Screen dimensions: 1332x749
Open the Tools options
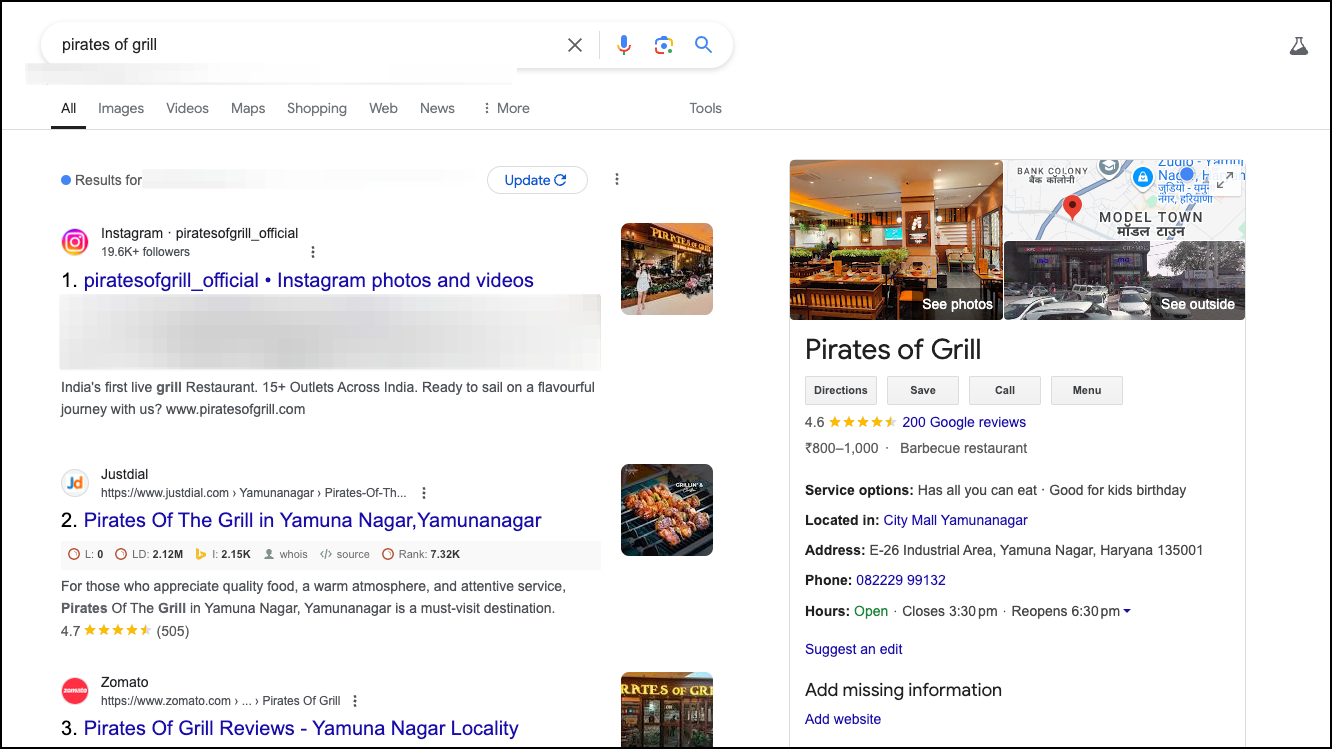[x=705, y=108]
